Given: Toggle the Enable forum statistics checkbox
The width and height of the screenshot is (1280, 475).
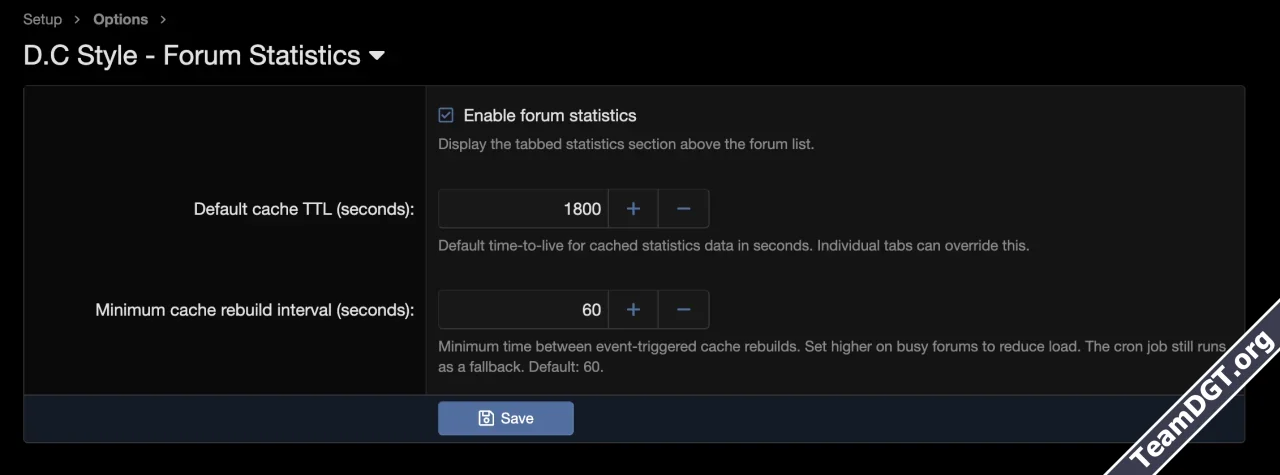Looking at the screenshot, I should tap(446, 115).
